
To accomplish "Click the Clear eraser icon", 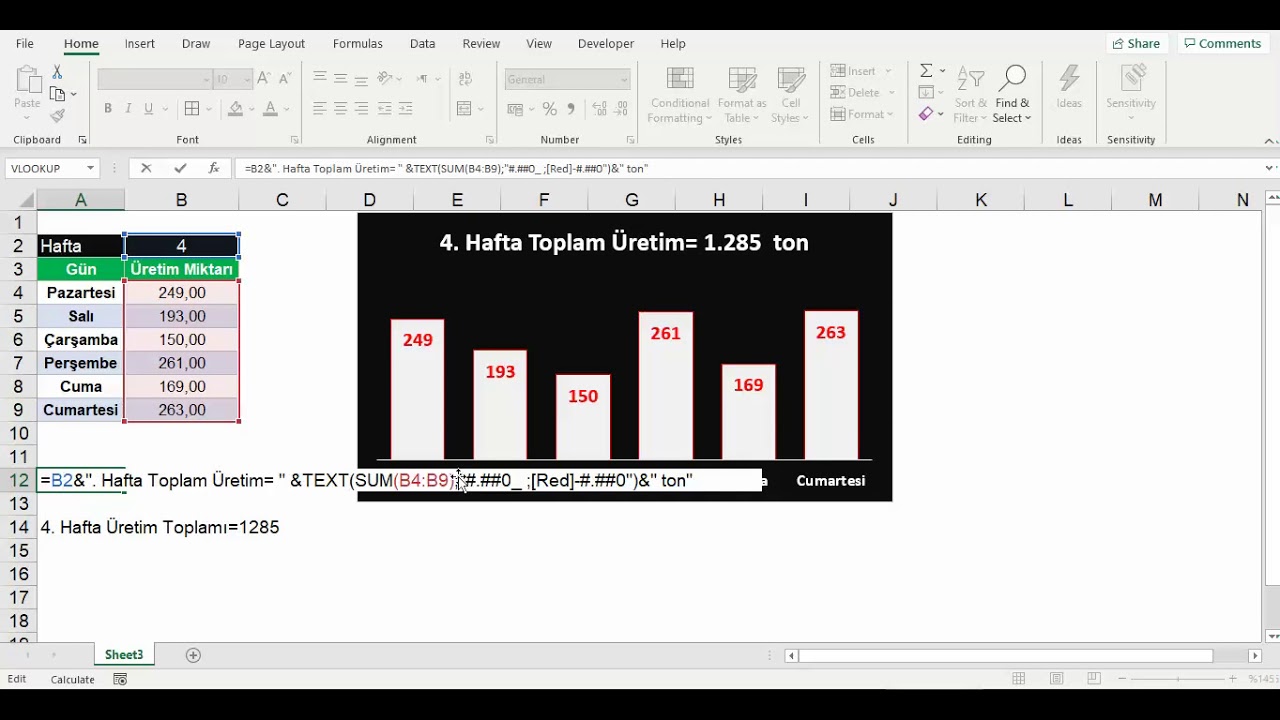I will pos(926,115).
